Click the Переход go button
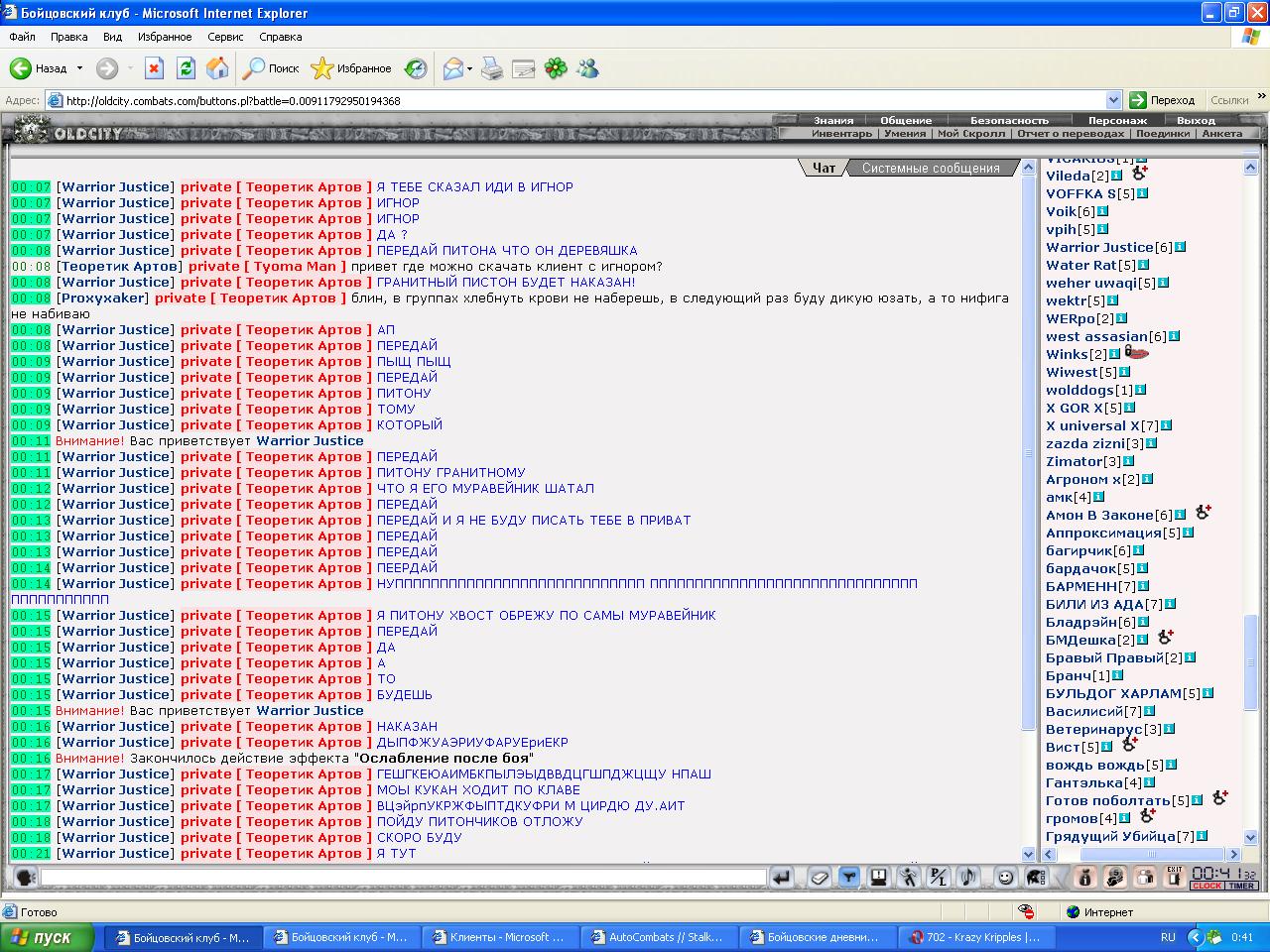Viewport: 1270px width, 952px height. point(1163,100)
